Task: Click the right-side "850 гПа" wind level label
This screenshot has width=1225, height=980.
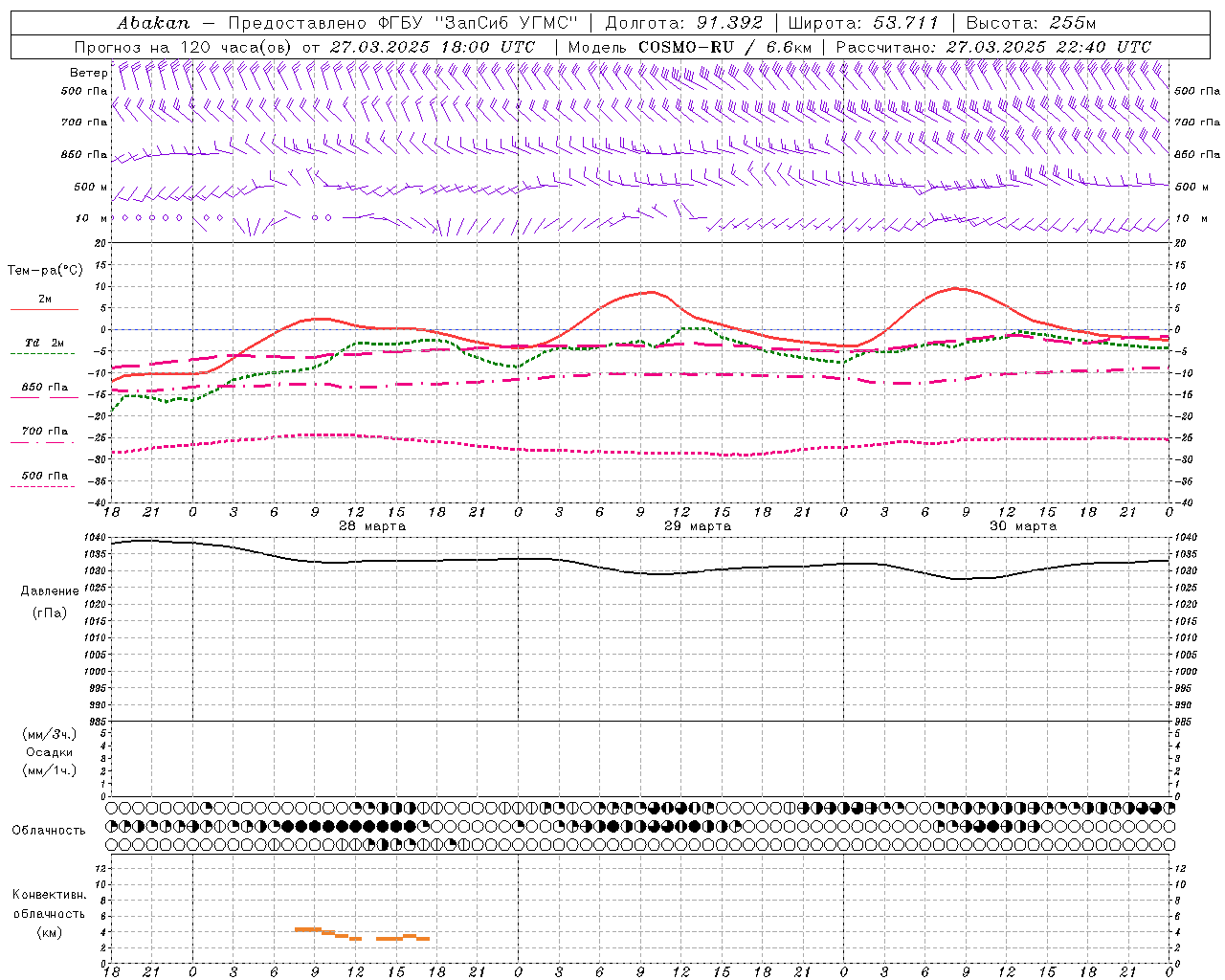Action: tap(1197, 154)
